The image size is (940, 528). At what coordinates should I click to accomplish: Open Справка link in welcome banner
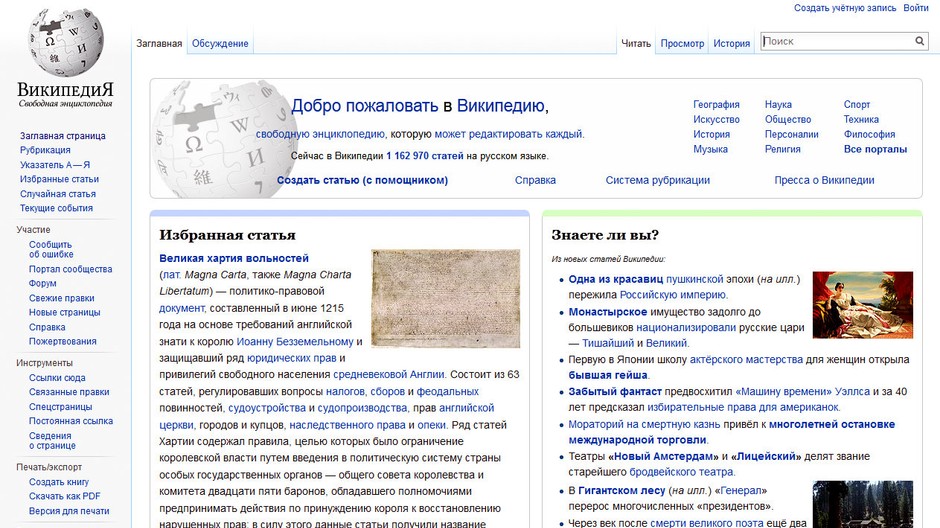click(535, 180)
